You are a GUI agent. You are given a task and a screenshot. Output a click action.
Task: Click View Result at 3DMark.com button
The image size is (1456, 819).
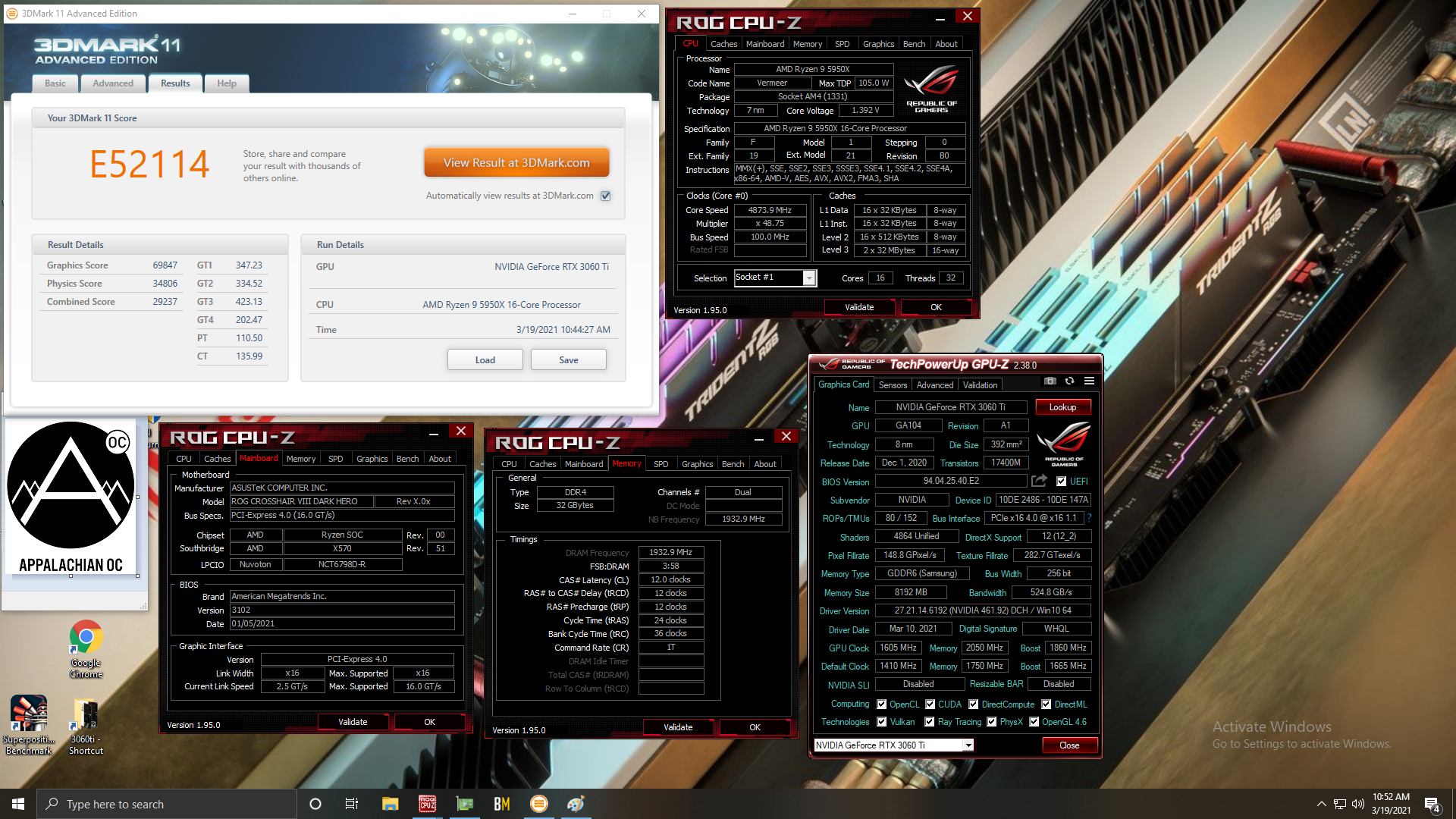point(516,163)
